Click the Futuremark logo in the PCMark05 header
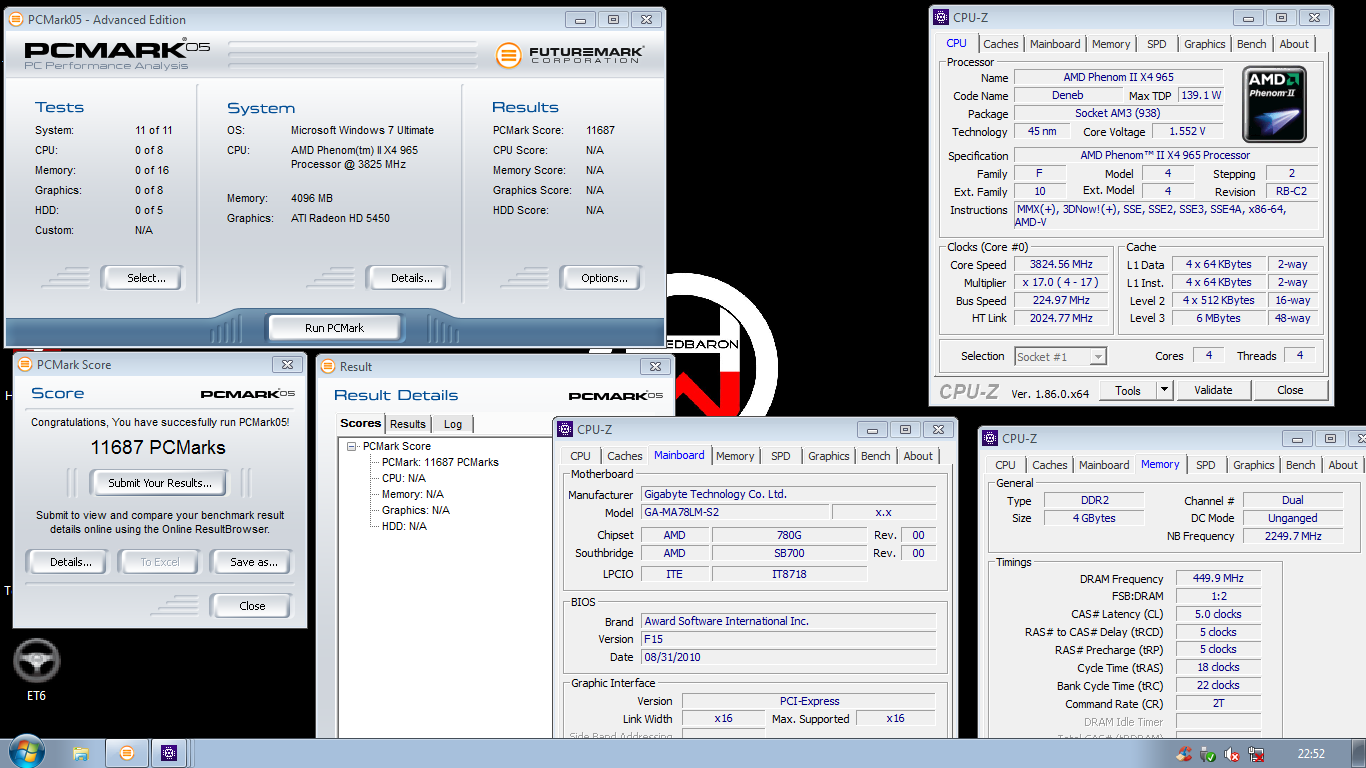 pos(570,54)
